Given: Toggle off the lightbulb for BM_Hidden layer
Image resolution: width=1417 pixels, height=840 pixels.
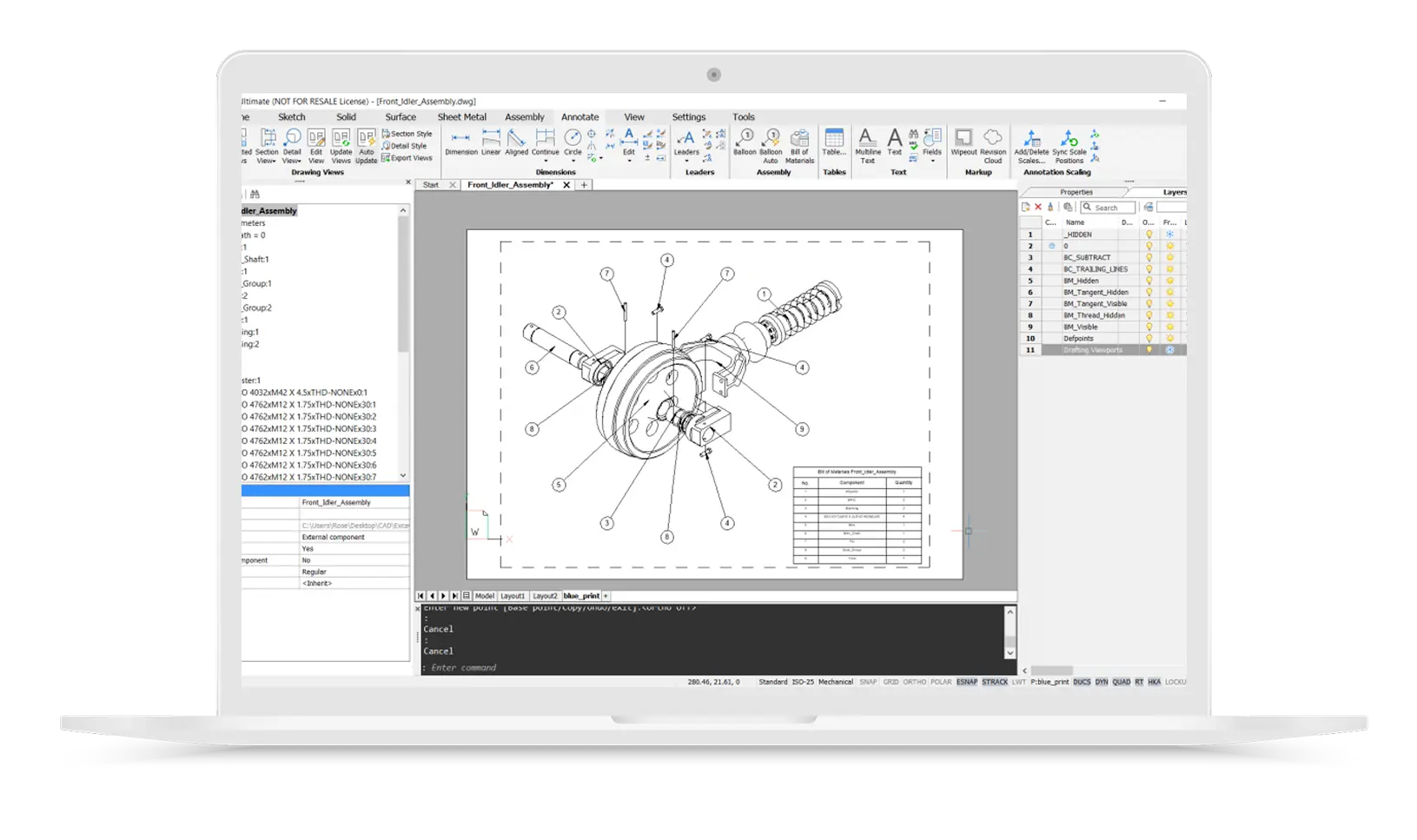Looking at the screenshot, I should coord(1149,280).
